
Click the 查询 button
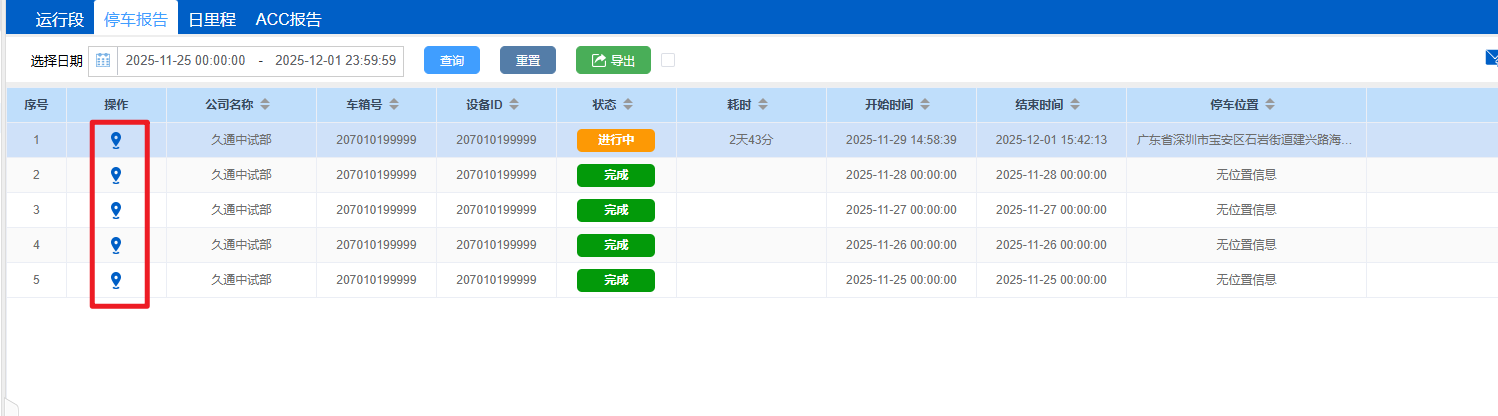(x=452, y=61)
